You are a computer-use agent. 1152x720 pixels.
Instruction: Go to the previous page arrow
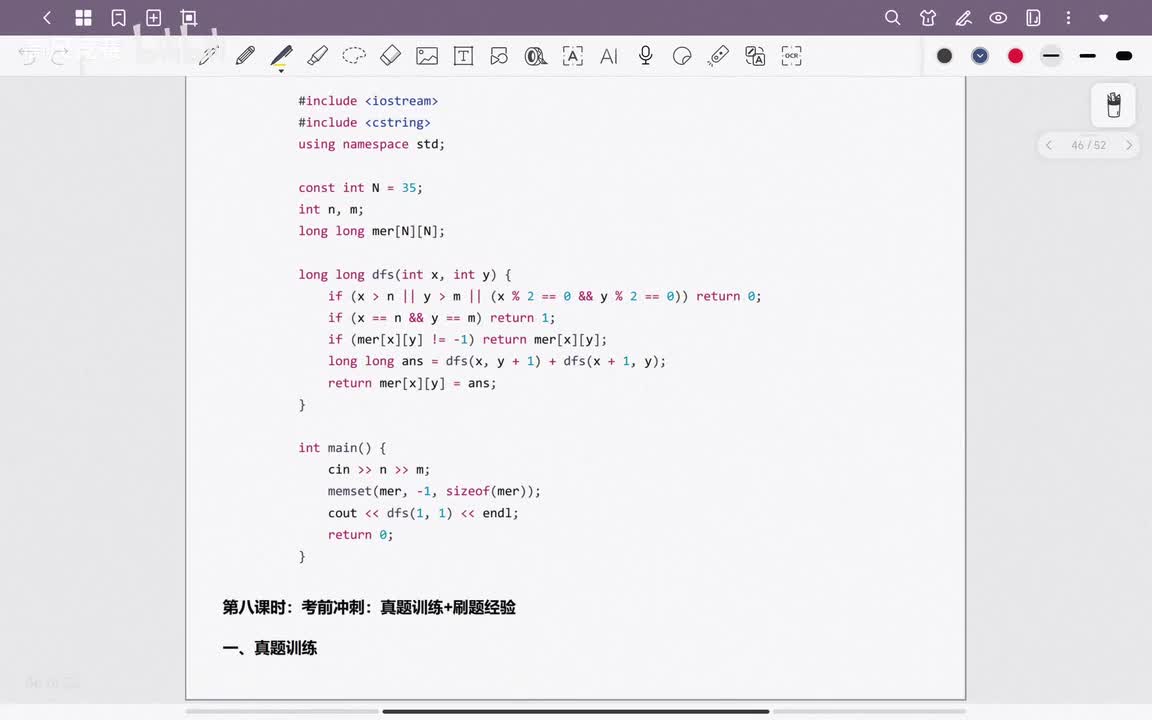(x=1049, y=145)
